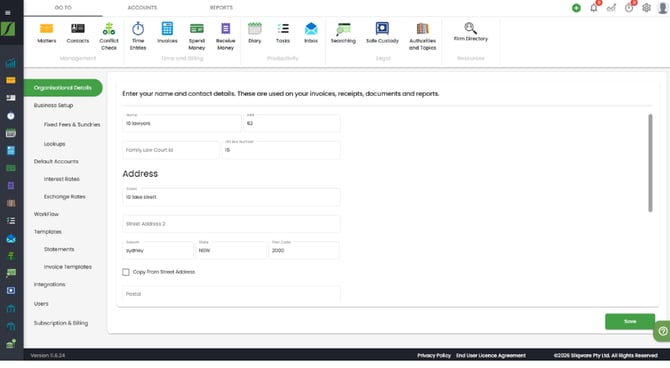Open Fixed Fees & Sundries settings
Viewport: 670px width, 368px height.
click(x=72, y=124)
